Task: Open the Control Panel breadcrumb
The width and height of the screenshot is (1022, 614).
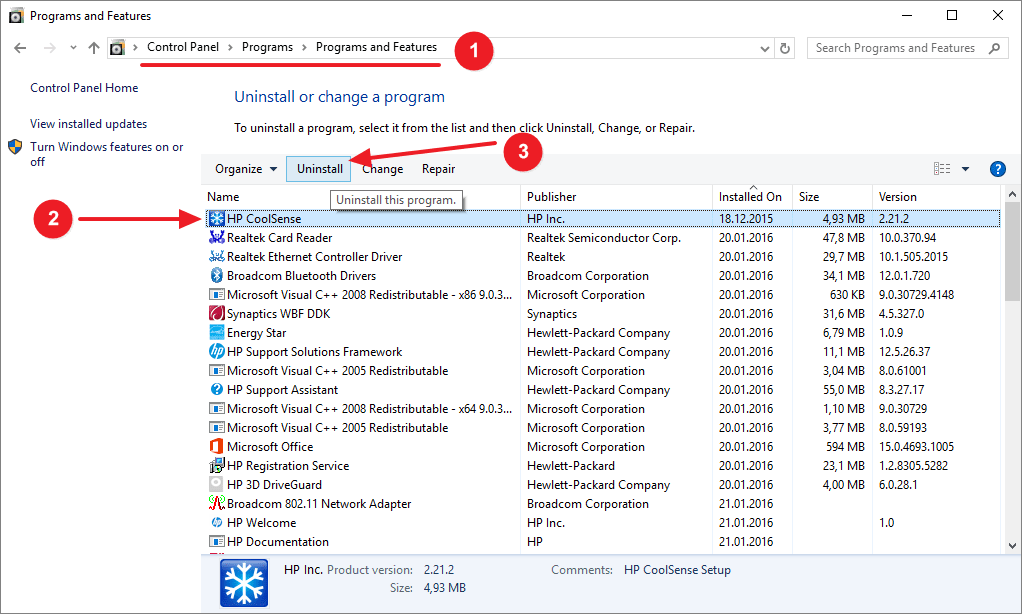Action: 183,47
